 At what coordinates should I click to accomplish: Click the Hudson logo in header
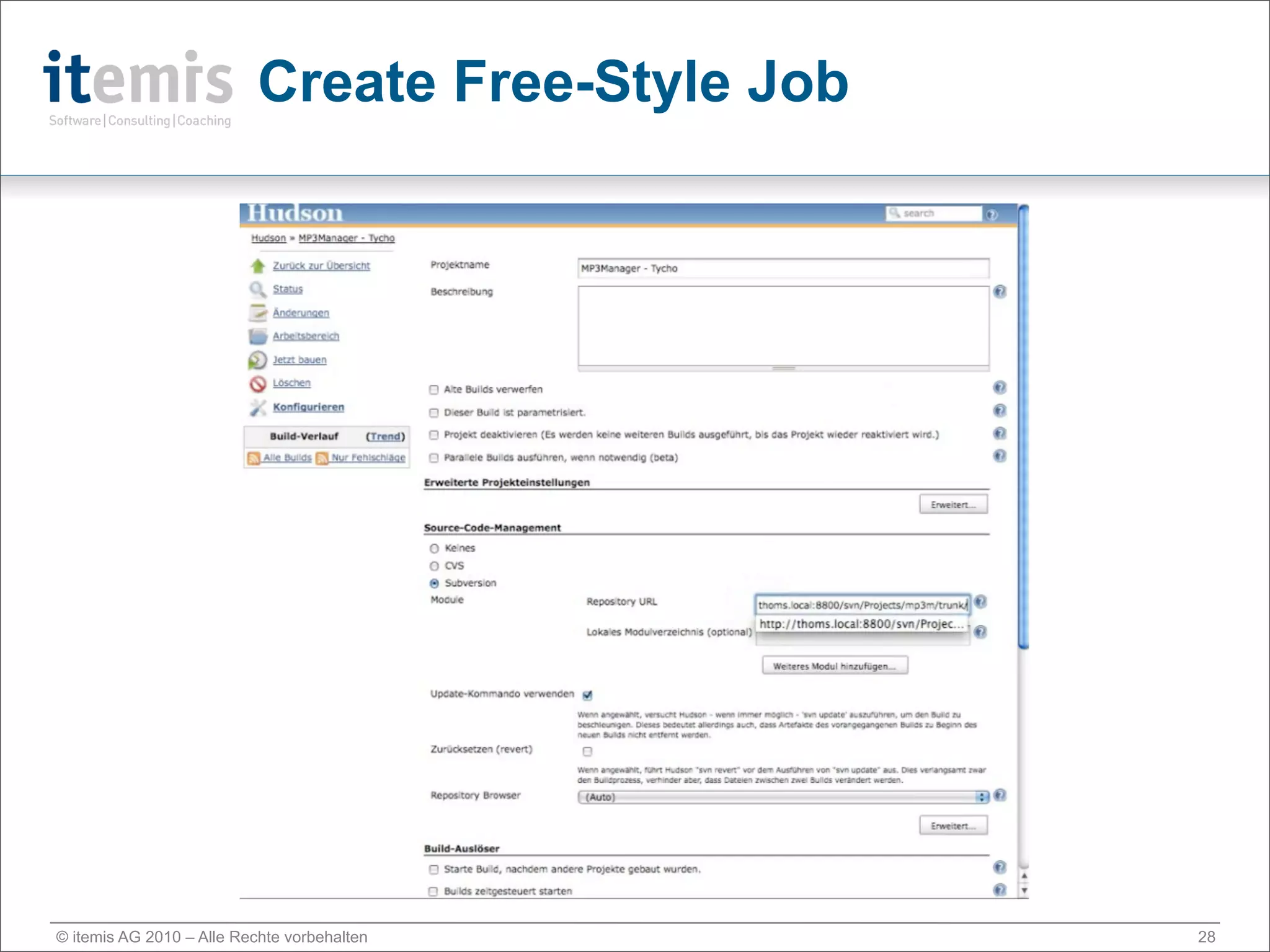click(x=295, y=213)
